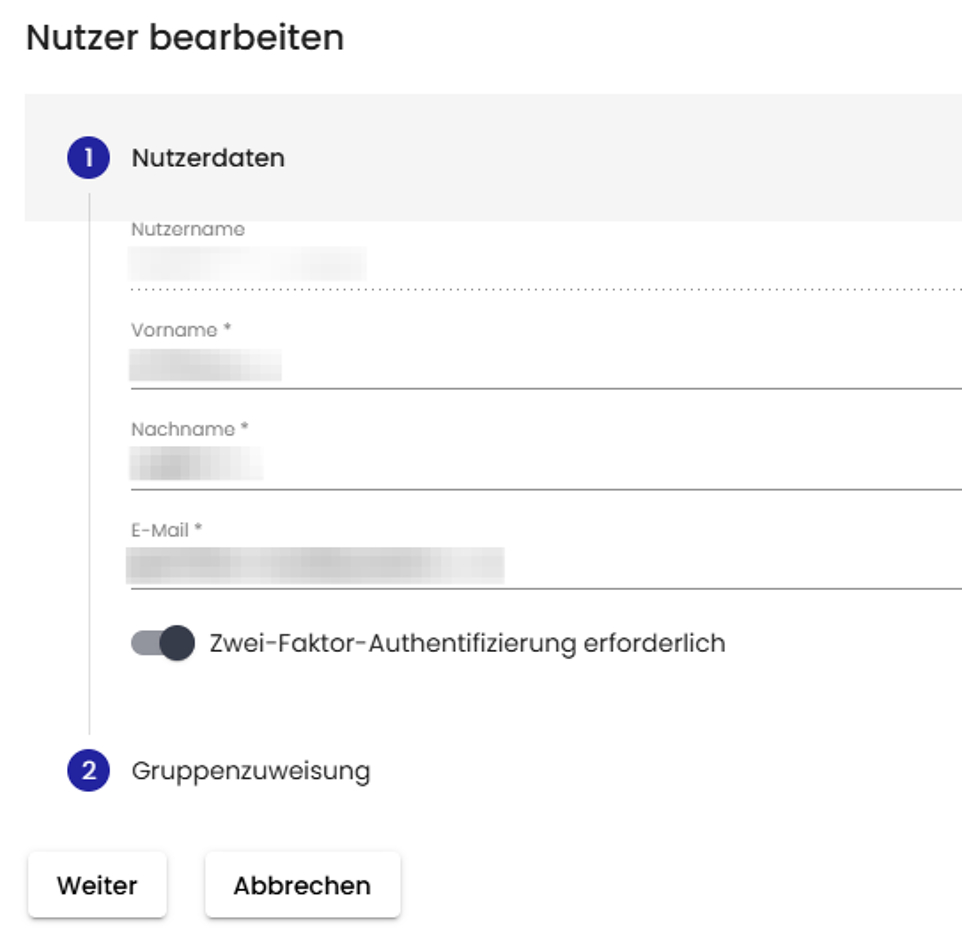Expand the Gruppenzuweisung step
Viewport: 962px width, 951px height.
coord(250,771)
